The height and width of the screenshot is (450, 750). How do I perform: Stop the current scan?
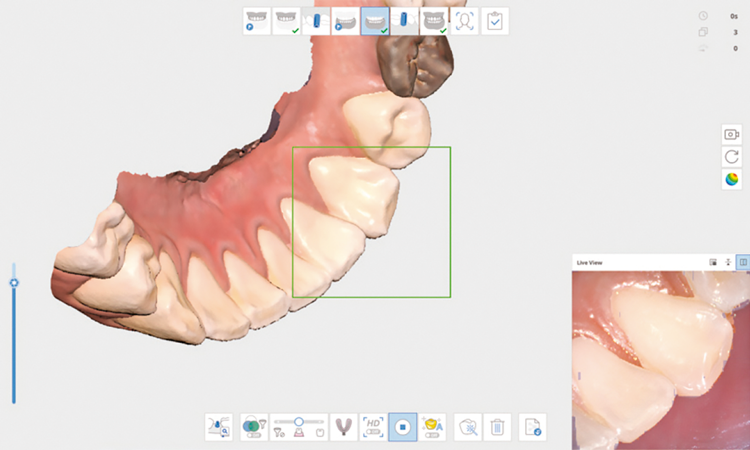(x=403, y=427)
